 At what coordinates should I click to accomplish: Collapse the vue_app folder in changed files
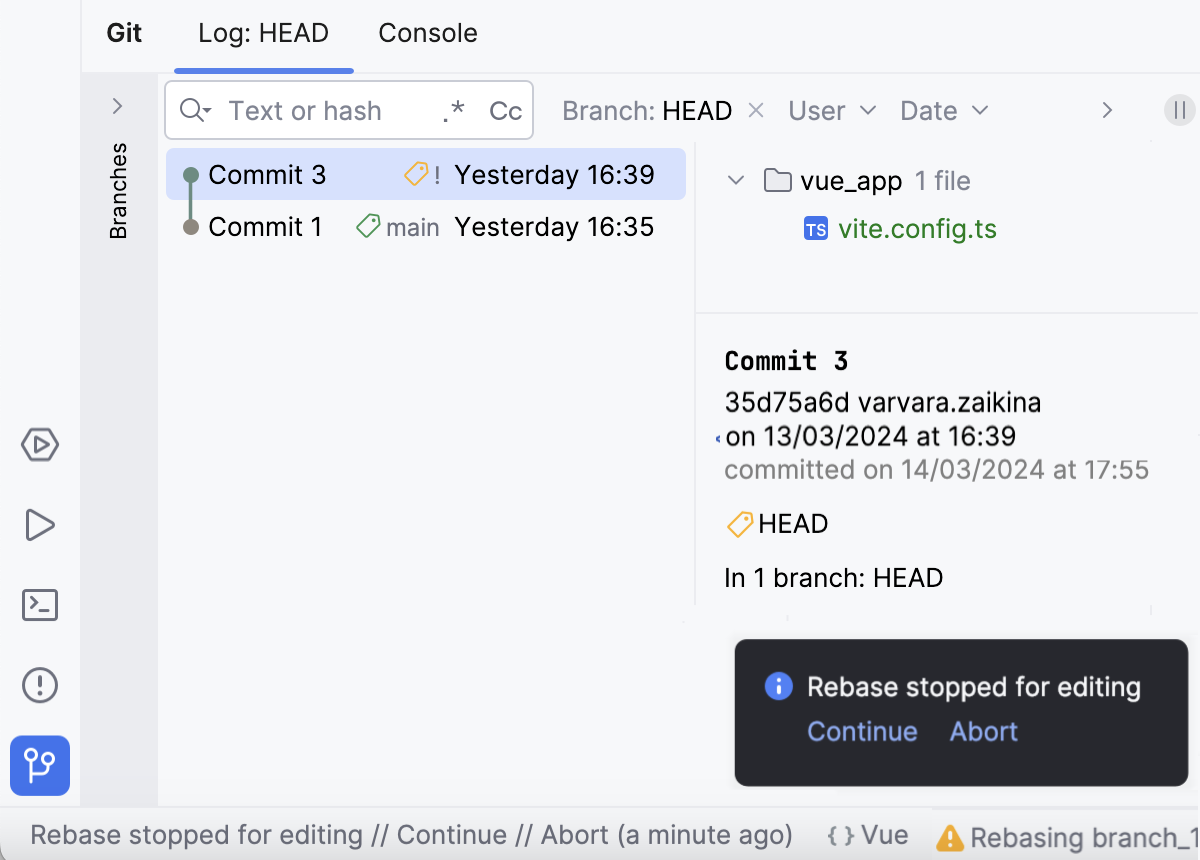[x=736, y=180]
